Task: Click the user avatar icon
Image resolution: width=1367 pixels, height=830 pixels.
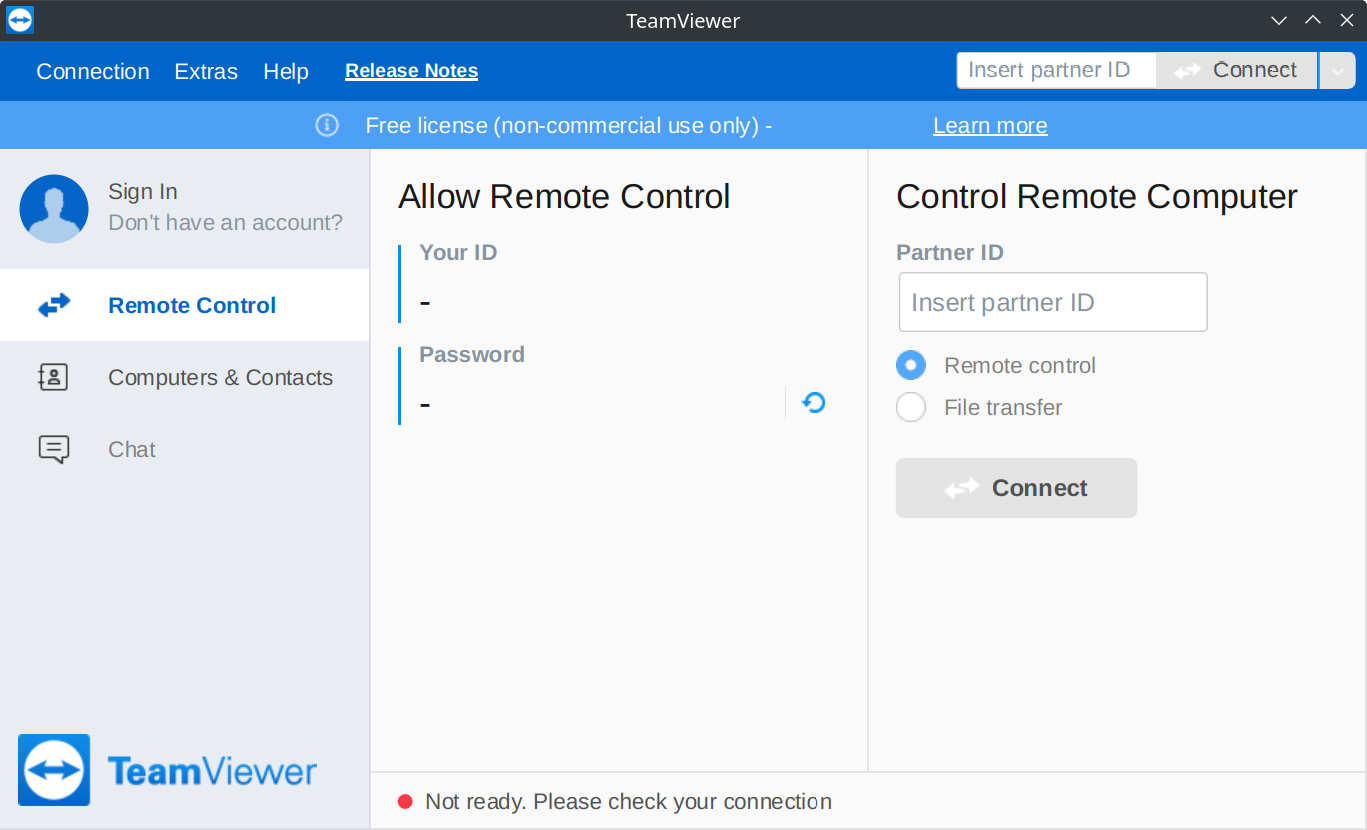Action: click(x=54, y=209)
